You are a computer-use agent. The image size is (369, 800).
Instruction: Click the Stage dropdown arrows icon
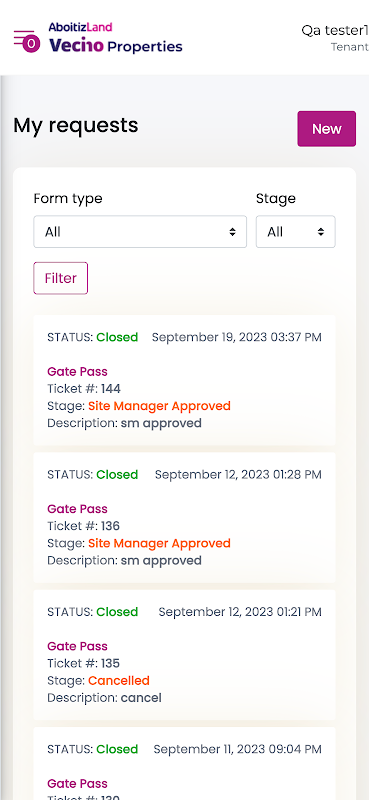click(321, 232)
